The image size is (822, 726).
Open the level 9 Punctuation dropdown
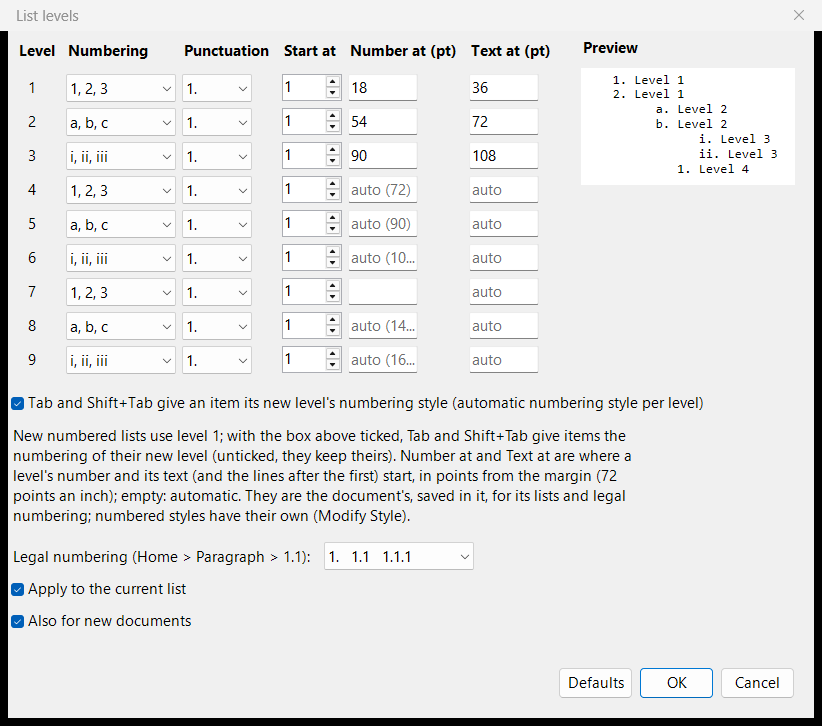click(x=217, y=361)
